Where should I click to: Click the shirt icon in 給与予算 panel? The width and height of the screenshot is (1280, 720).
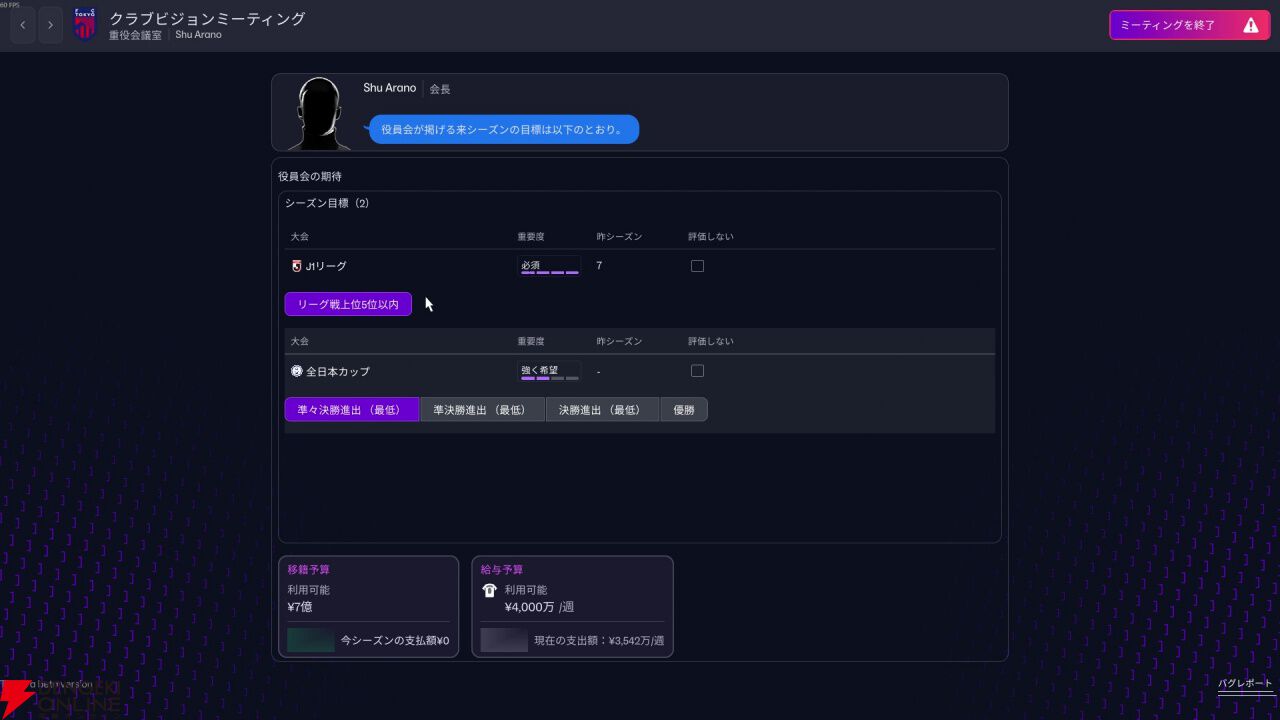[x=489, y=591]
